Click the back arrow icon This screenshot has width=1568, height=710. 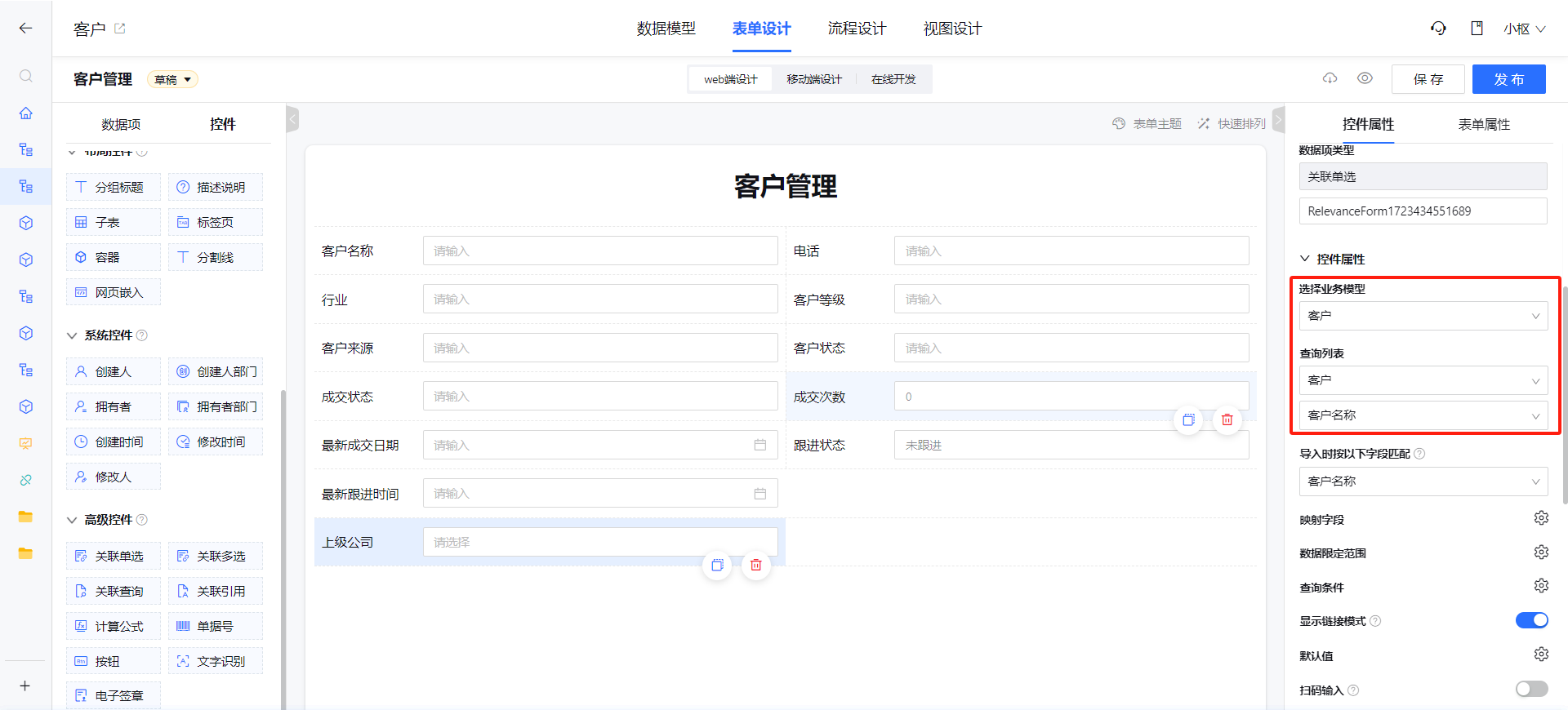pos(25,28)
